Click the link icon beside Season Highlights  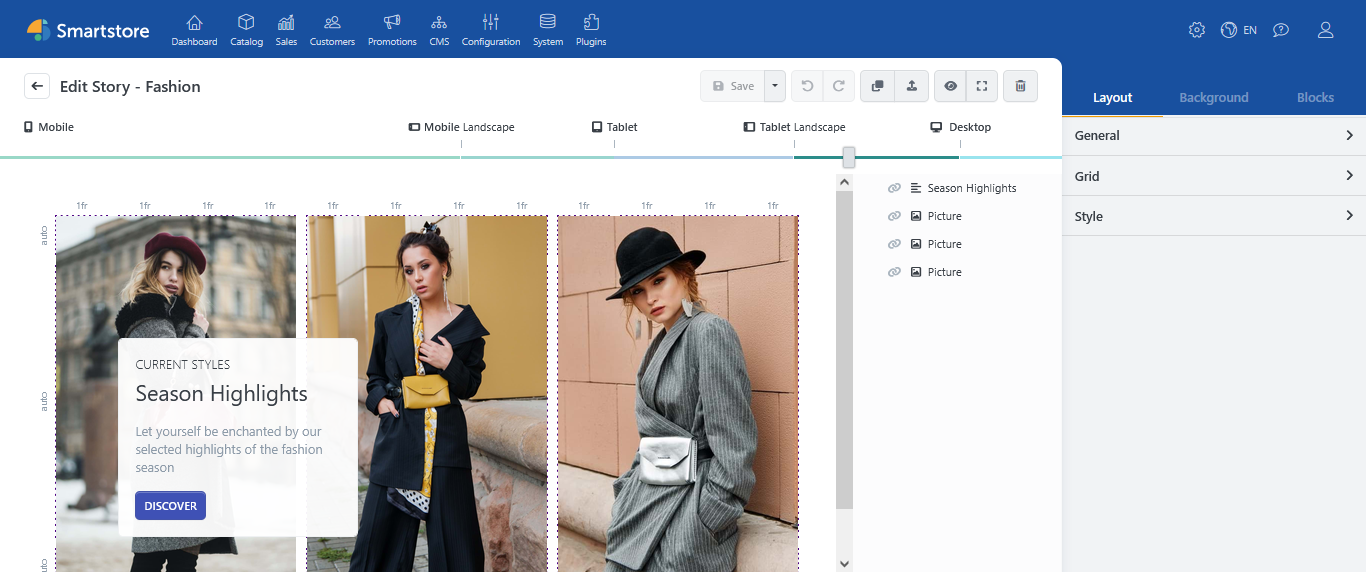[894, 188]
